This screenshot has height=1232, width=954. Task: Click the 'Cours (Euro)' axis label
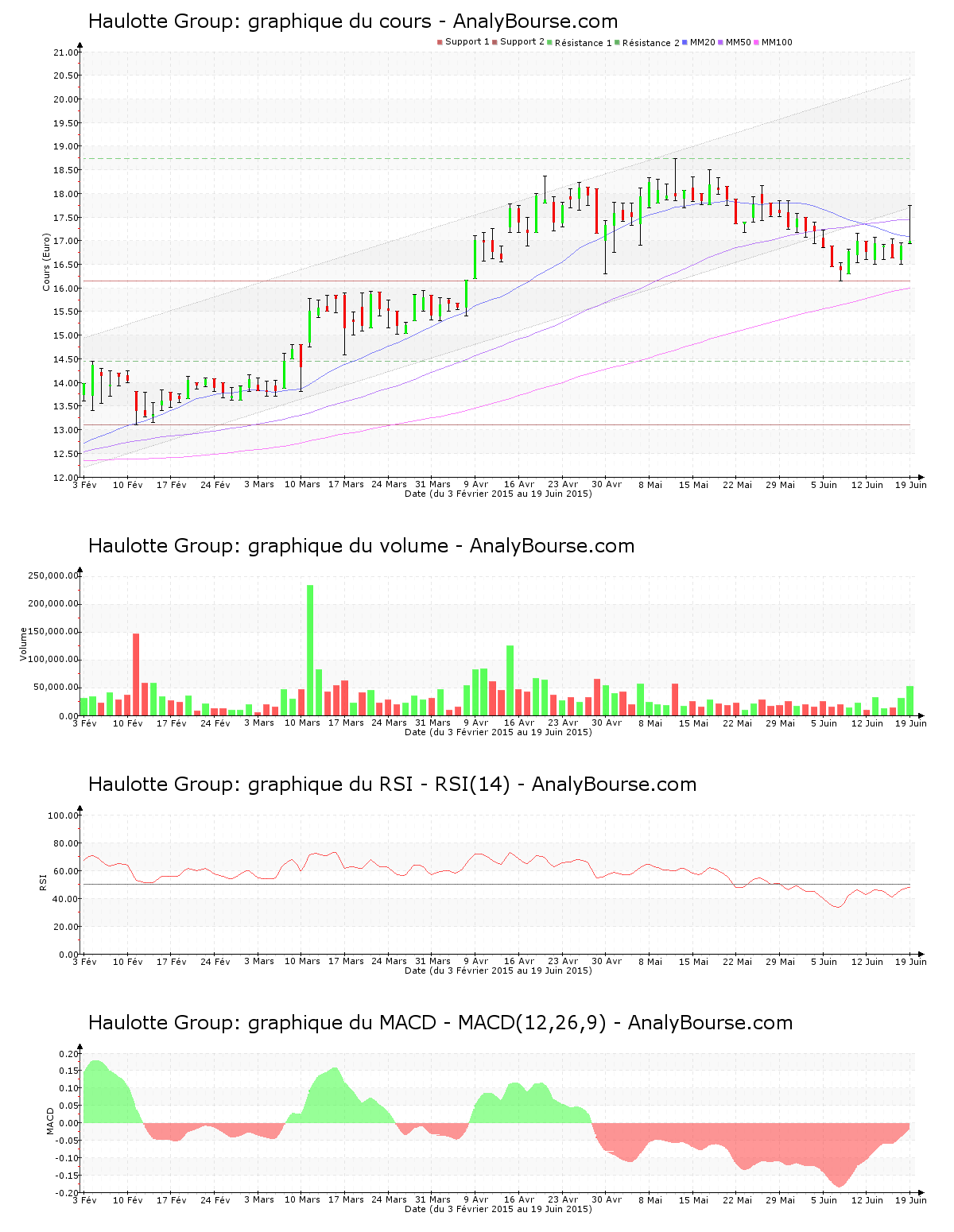click(x=46, y=262)
